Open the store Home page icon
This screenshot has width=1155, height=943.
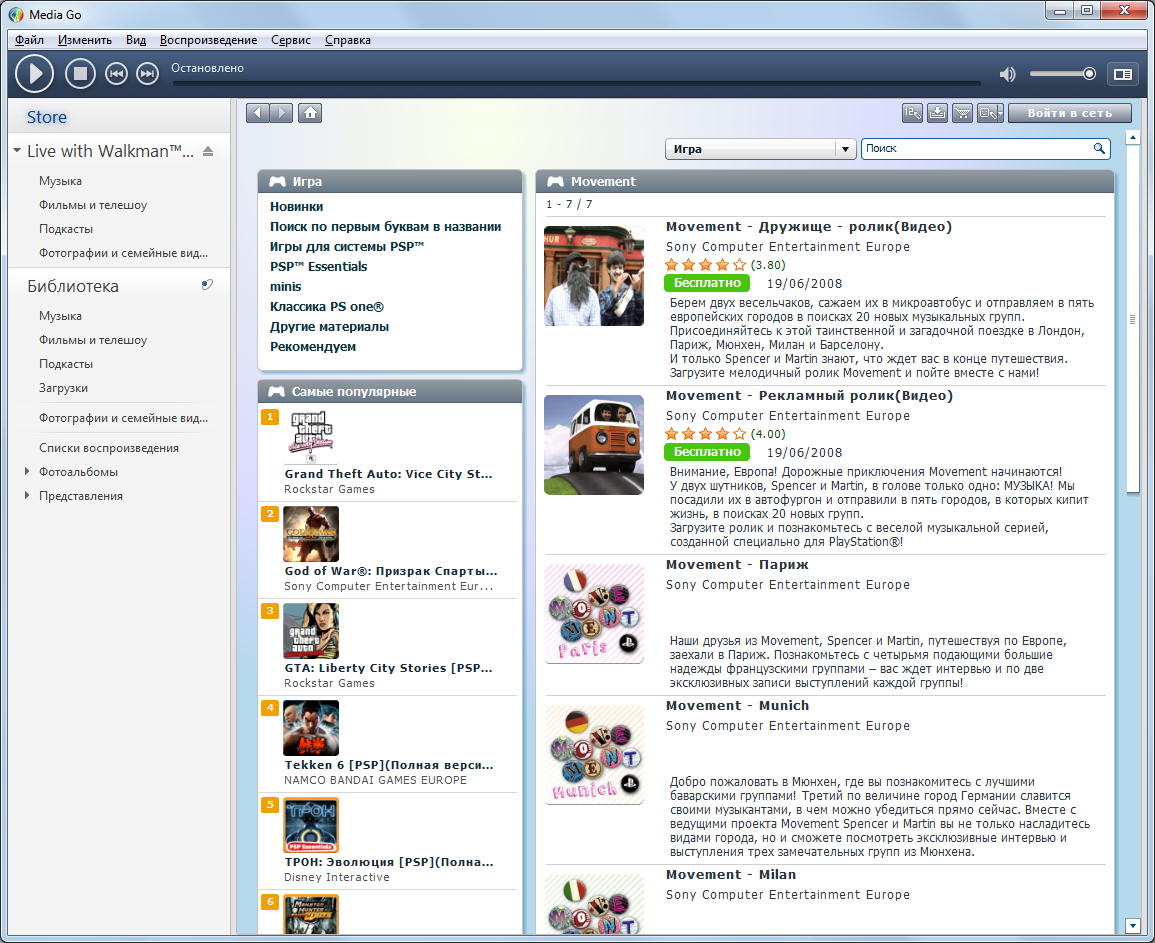[x=310, y=113]
